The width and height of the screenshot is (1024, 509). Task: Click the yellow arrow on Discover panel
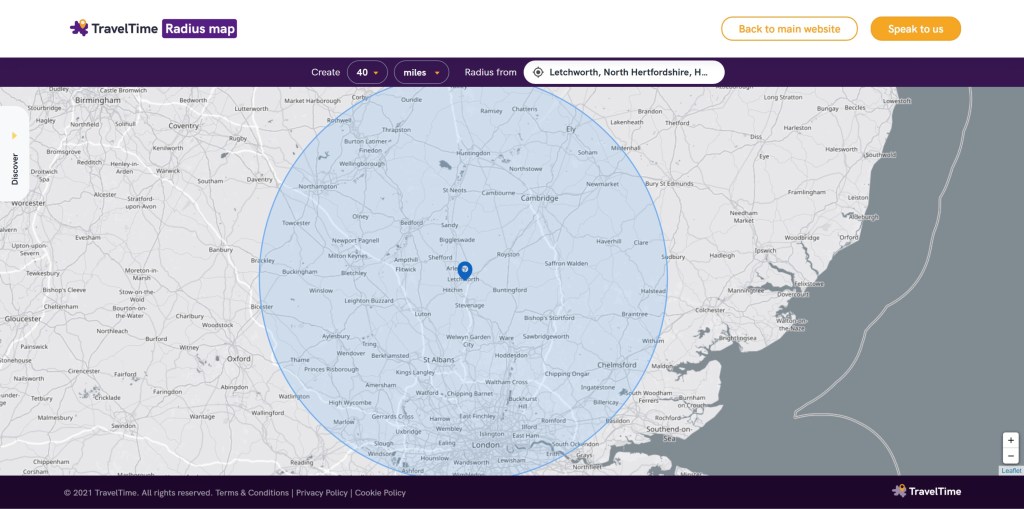[14, 135]
